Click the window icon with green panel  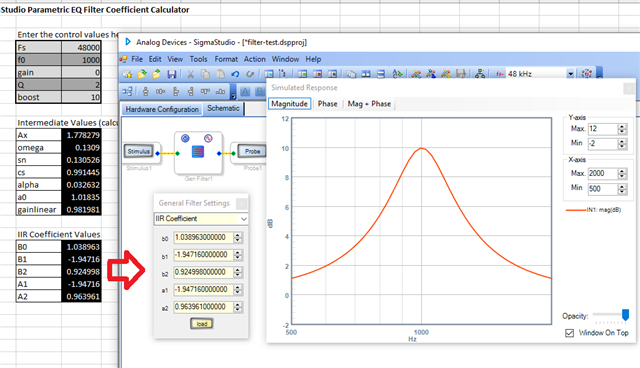(x=302, y=74)
